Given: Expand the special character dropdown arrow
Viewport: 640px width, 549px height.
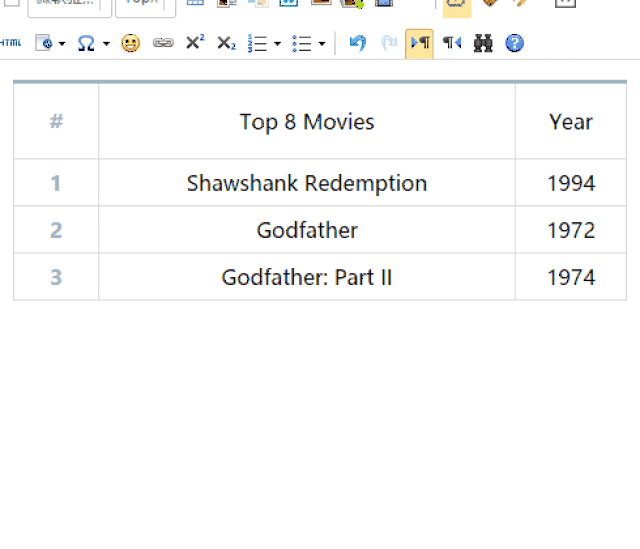Looking at the screenshot, I should 106,44.
